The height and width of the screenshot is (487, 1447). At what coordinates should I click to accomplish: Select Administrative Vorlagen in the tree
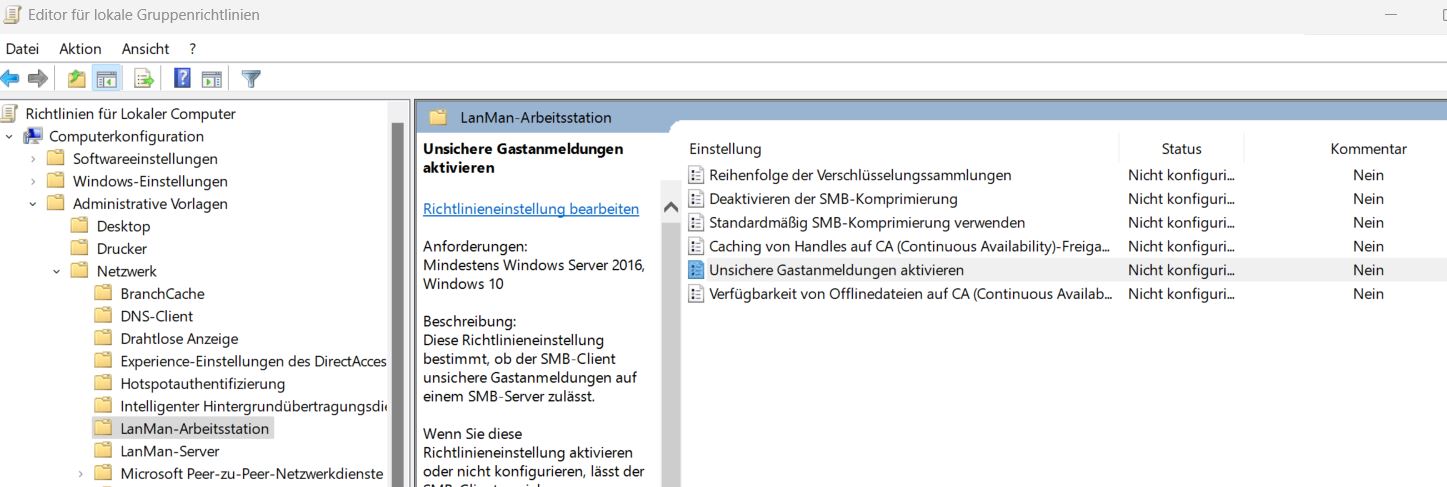pos(150,204)
